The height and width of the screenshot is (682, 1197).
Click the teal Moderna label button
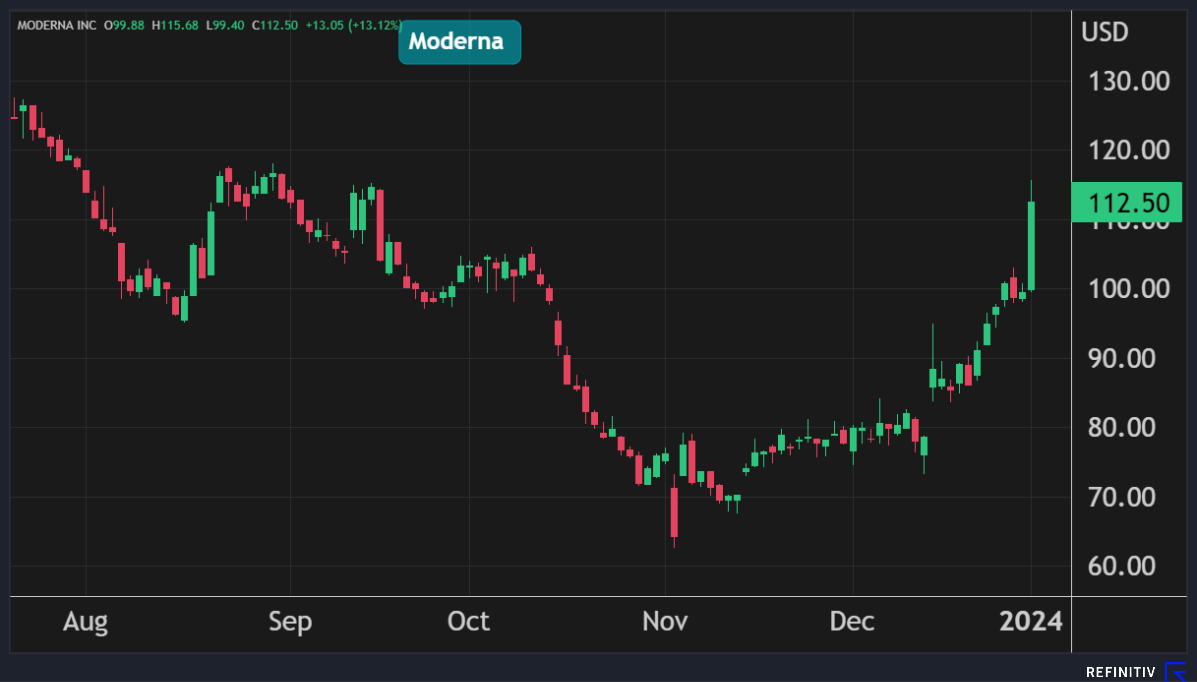(459, 42)
